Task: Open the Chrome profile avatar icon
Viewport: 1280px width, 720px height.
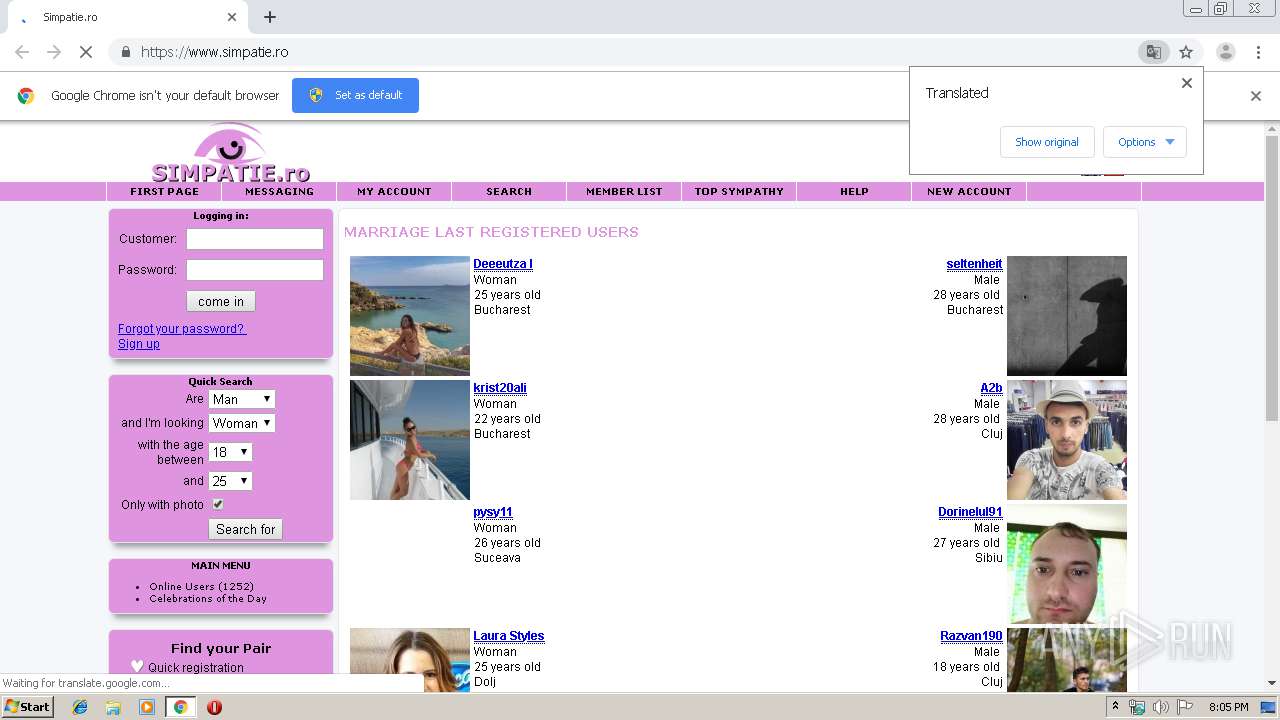Action: click(x=1225, y=52)
